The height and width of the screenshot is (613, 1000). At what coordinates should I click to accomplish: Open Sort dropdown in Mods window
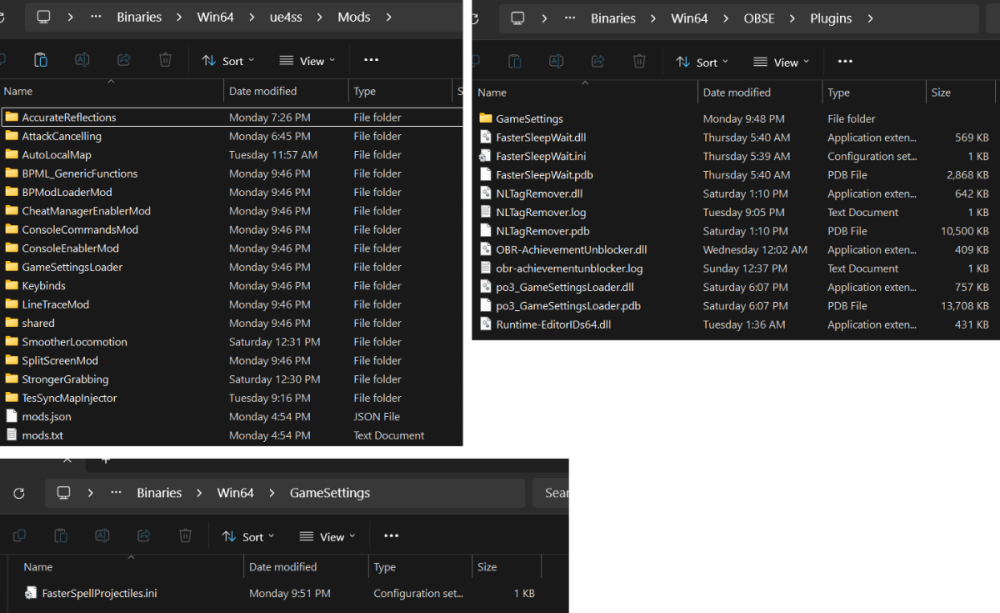(228, 61)
